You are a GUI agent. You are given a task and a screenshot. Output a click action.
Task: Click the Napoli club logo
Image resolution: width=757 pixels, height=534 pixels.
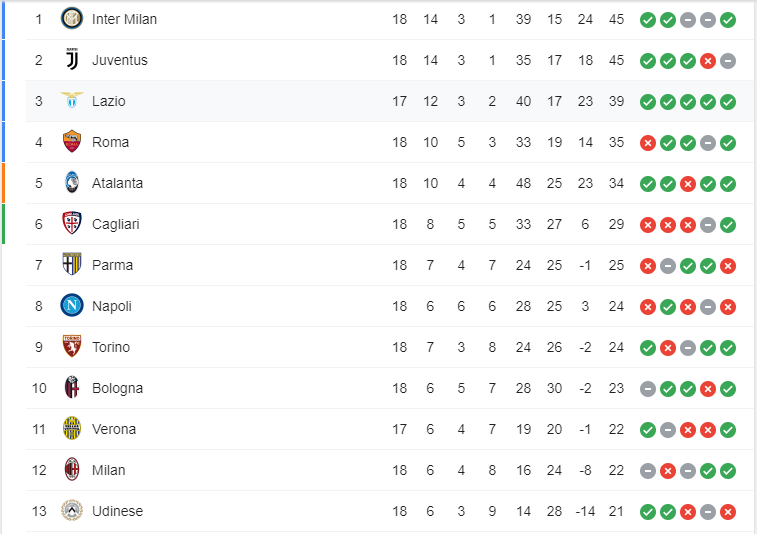[71, 306]
